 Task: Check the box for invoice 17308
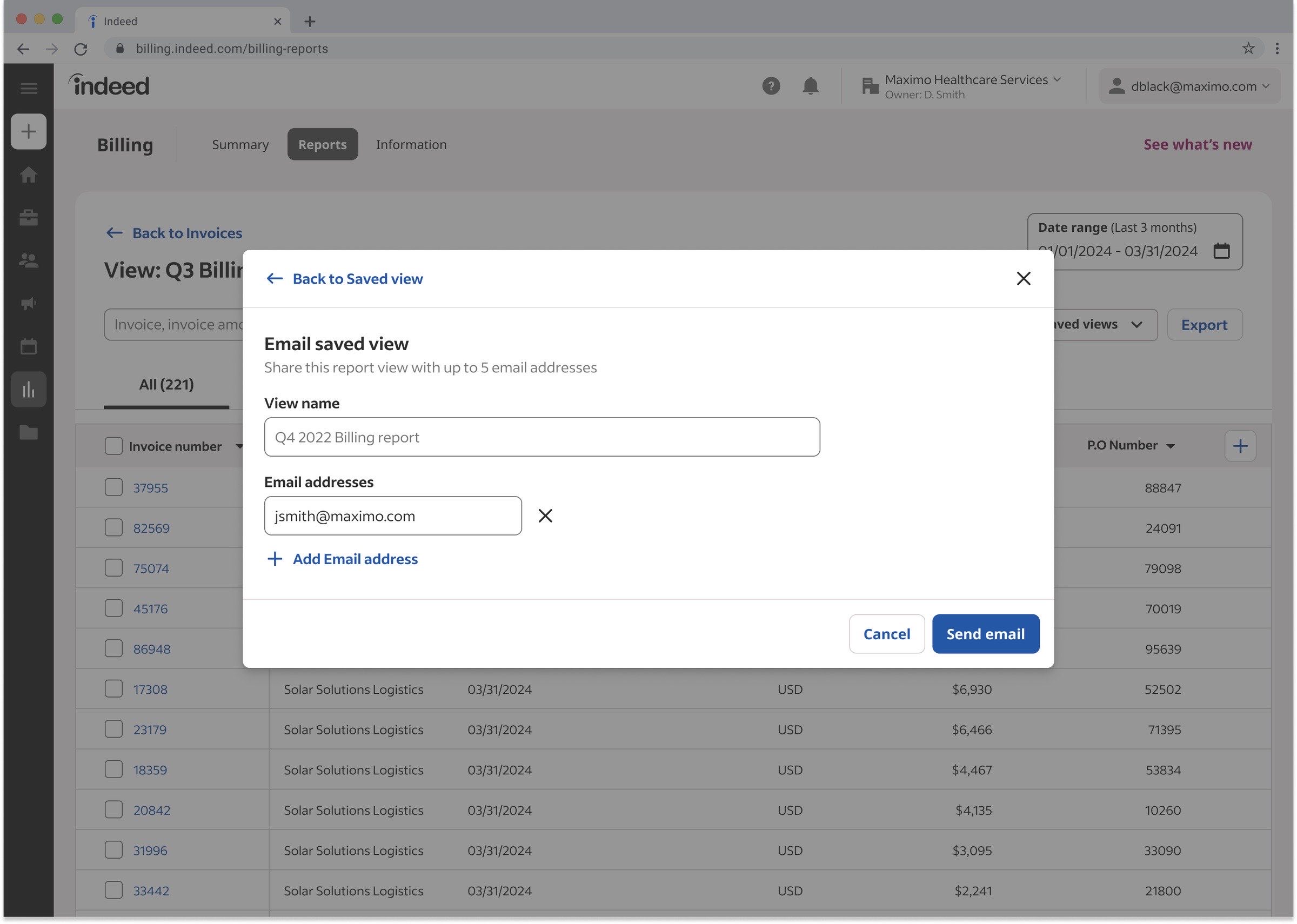click(x=114, y=689)
